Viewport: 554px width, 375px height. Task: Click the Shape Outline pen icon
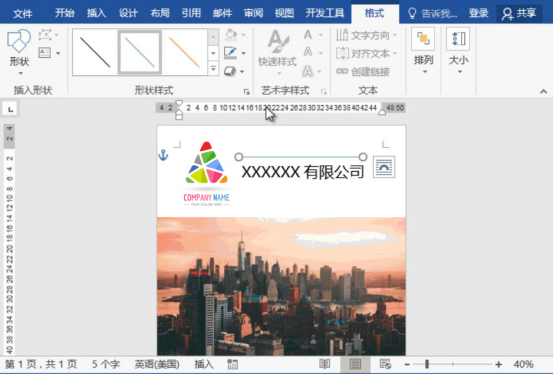click(231, 53)
